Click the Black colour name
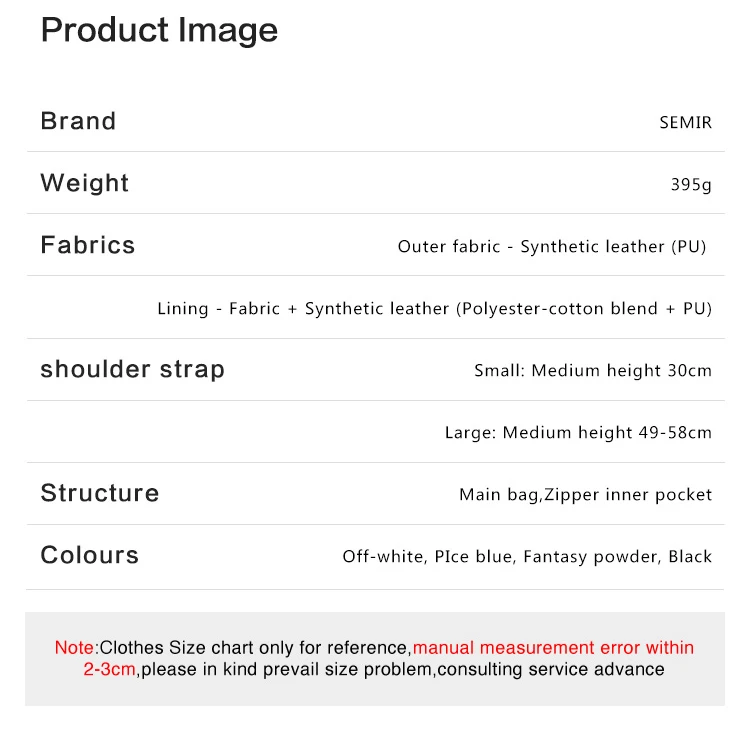The image size is (750, 740). pos(690,556)
